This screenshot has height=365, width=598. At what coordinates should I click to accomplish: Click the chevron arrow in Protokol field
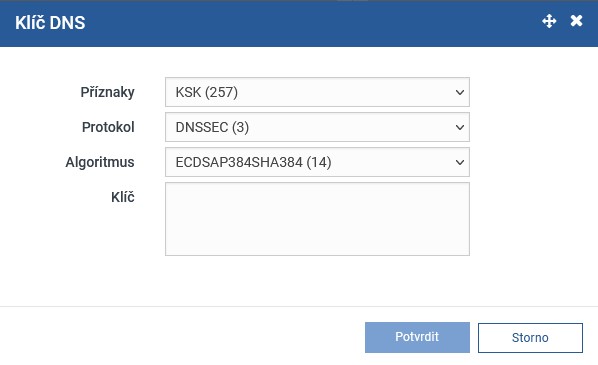point(460,127)
